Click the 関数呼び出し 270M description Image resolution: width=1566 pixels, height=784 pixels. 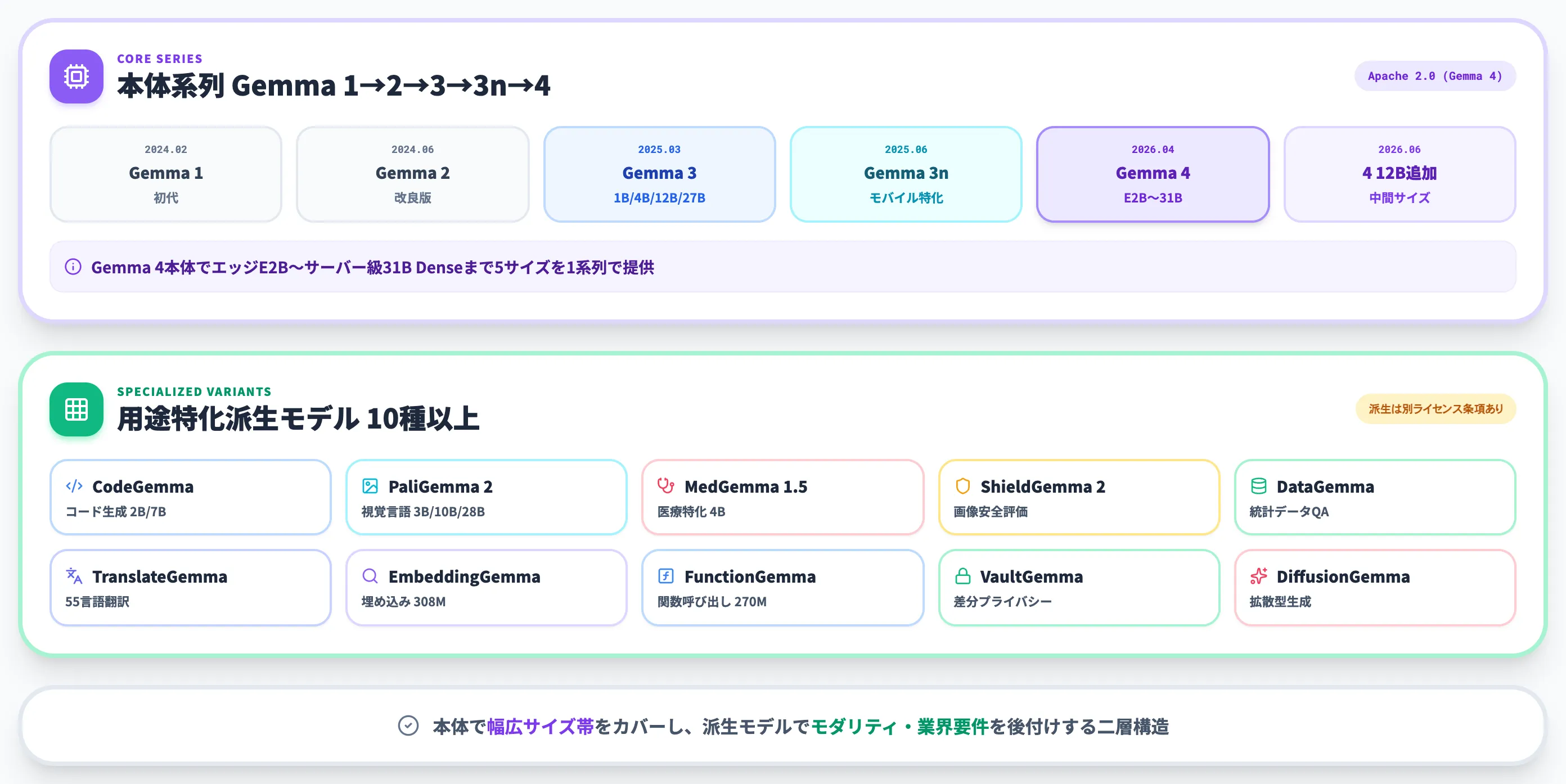(712, 602)
